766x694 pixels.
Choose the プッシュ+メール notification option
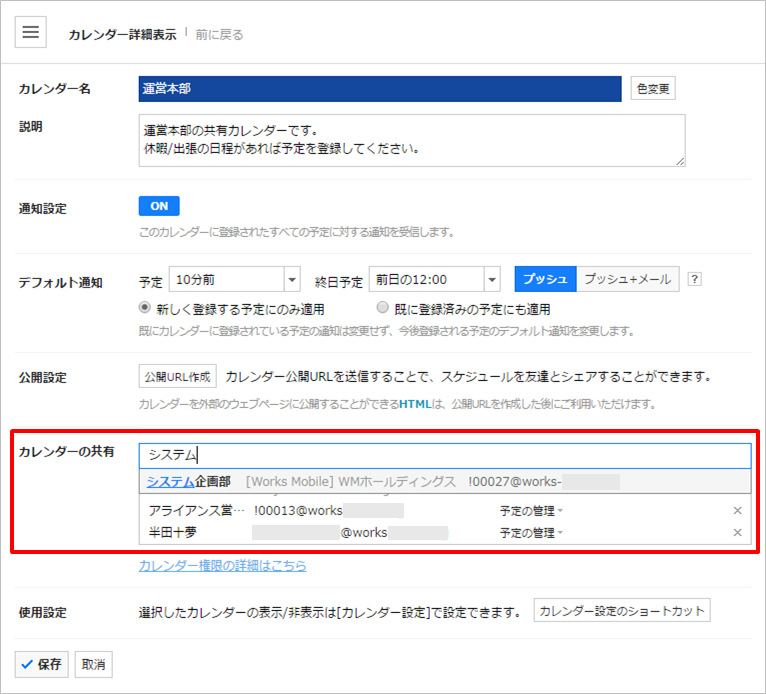(629, 279)
